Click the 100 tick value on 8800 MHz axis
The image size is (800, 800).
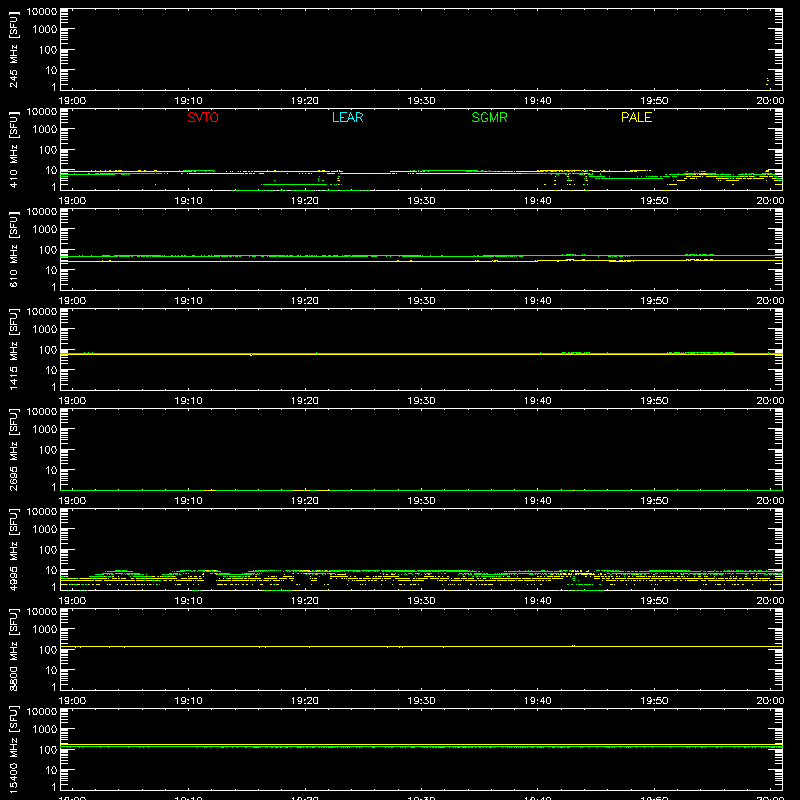pyautogui.click(x=48, y=650)
